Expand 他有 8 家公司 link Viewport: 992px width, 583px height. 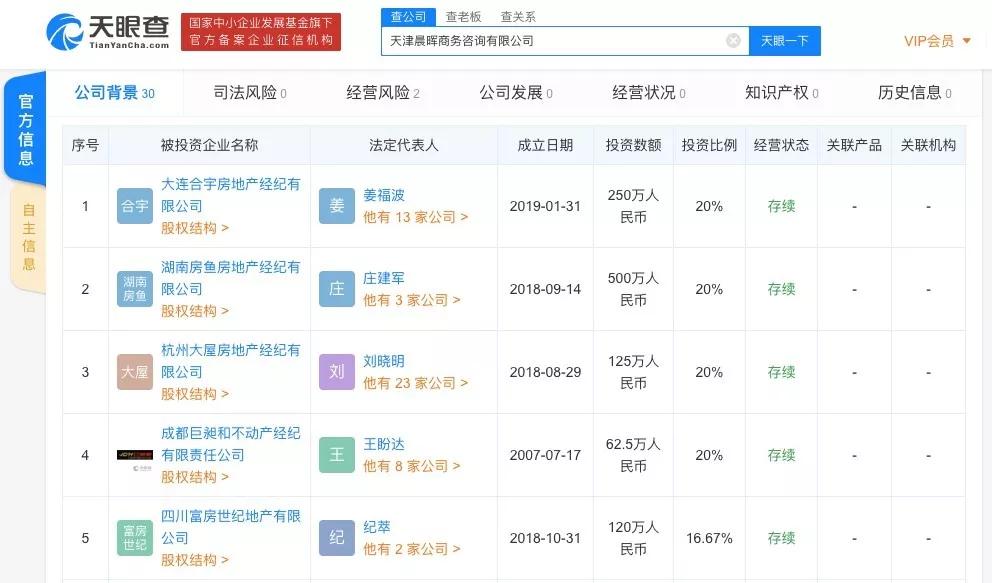412,465
